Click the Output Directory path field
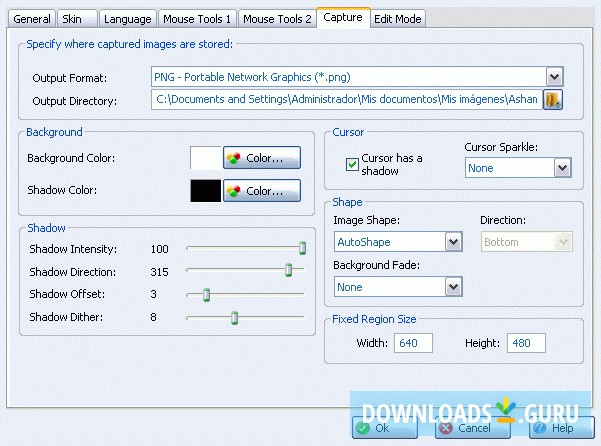Image resolution: width=601 pixels, height=446 pixels. click(x=347, y=100)
